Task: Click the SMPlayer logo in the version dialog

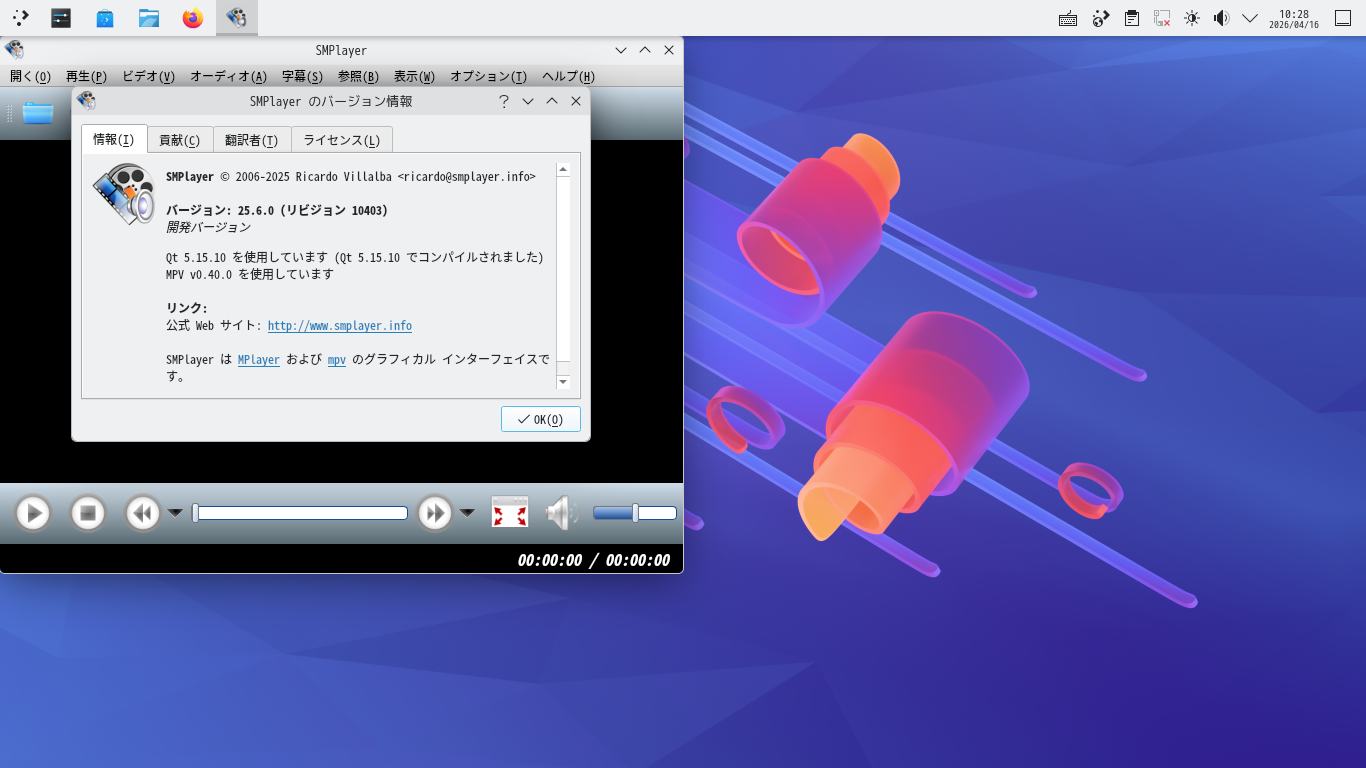Action: tap(124, 194)
